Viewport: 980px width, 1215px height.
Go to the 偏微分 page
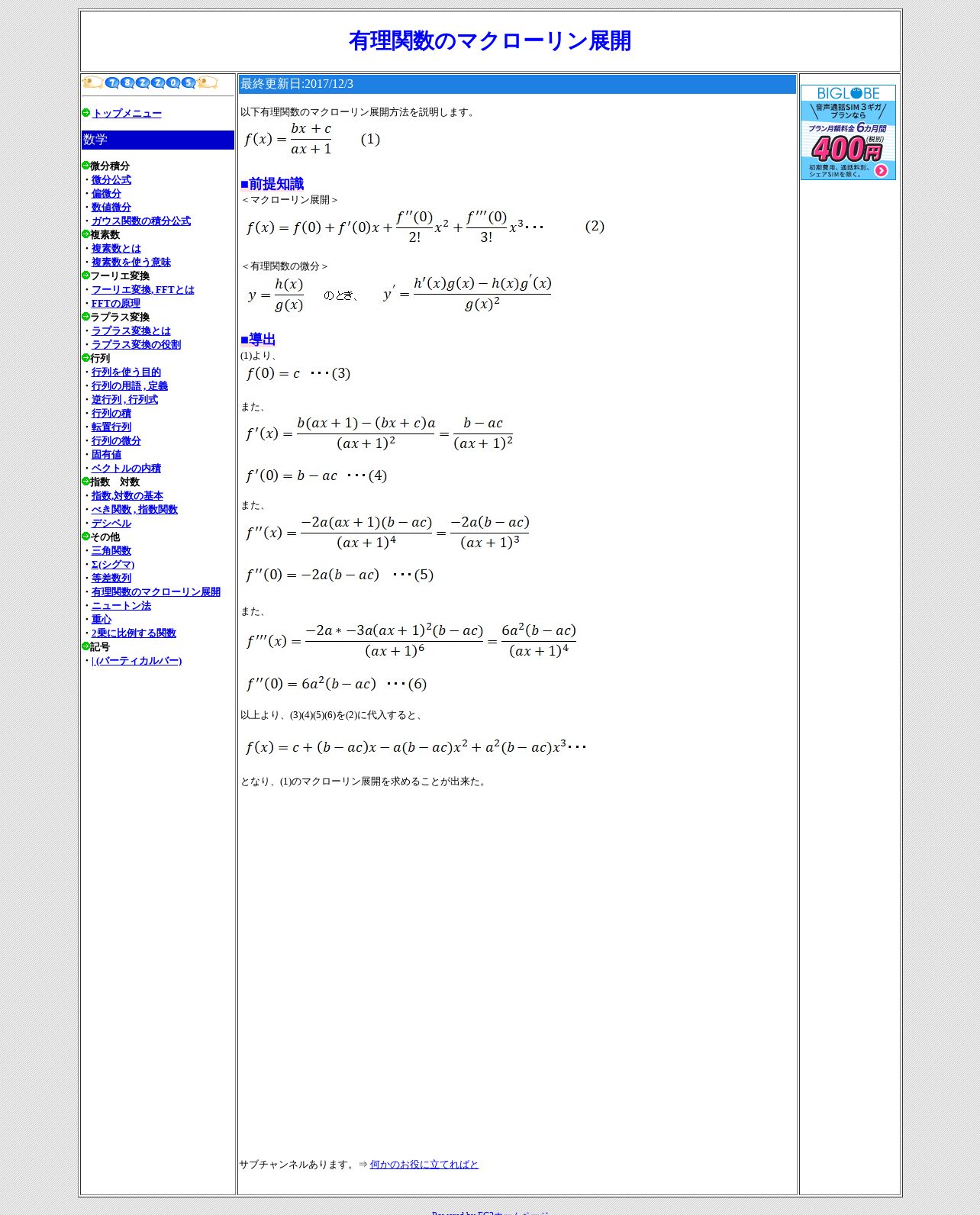[x=106, y=193]
